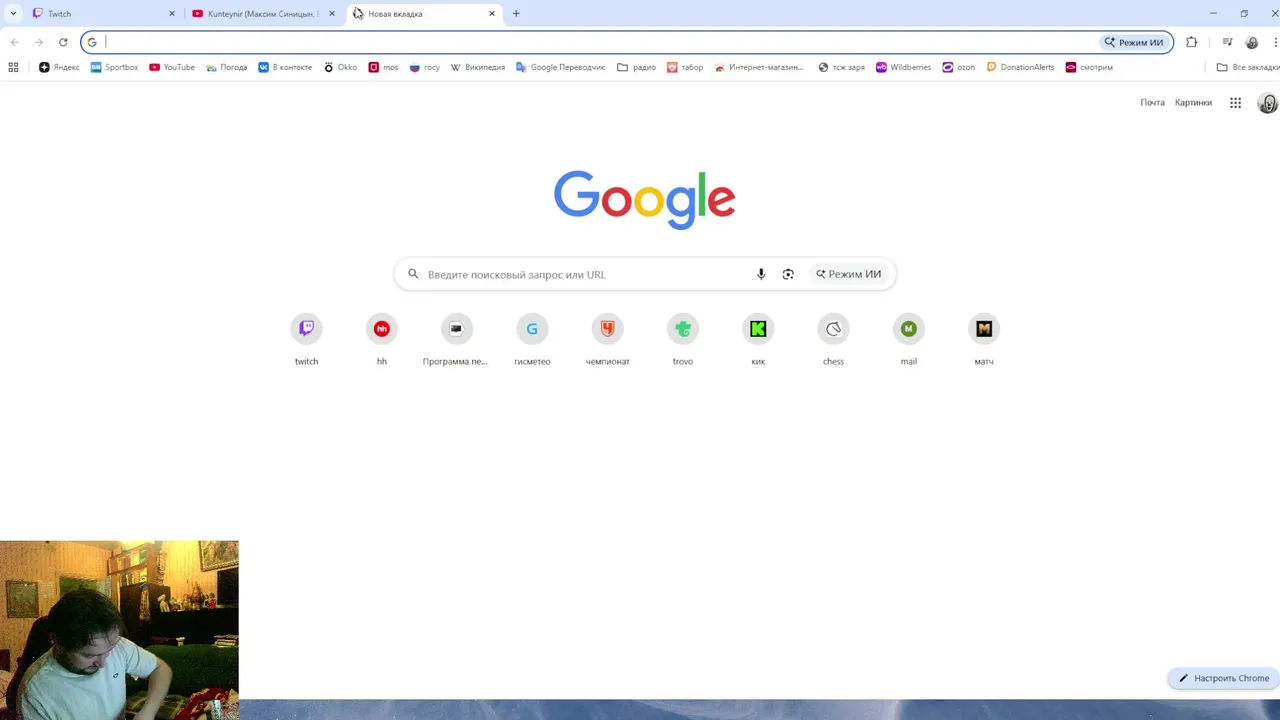Open the chess shortcut tile
The width and height of the screenshot is (1280, 720).
click(x=833, y=339)
